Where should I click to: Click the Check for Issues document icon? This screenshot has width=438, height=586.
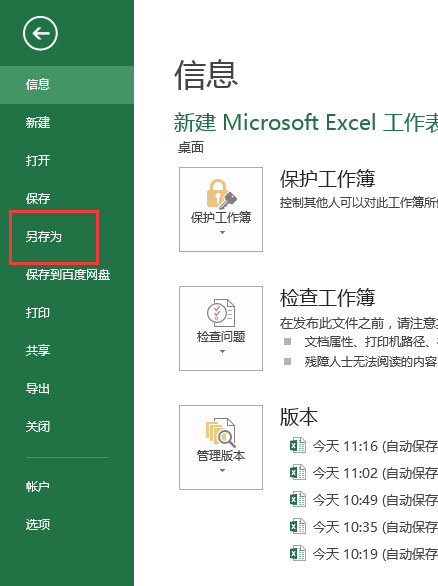coord(221,312)
